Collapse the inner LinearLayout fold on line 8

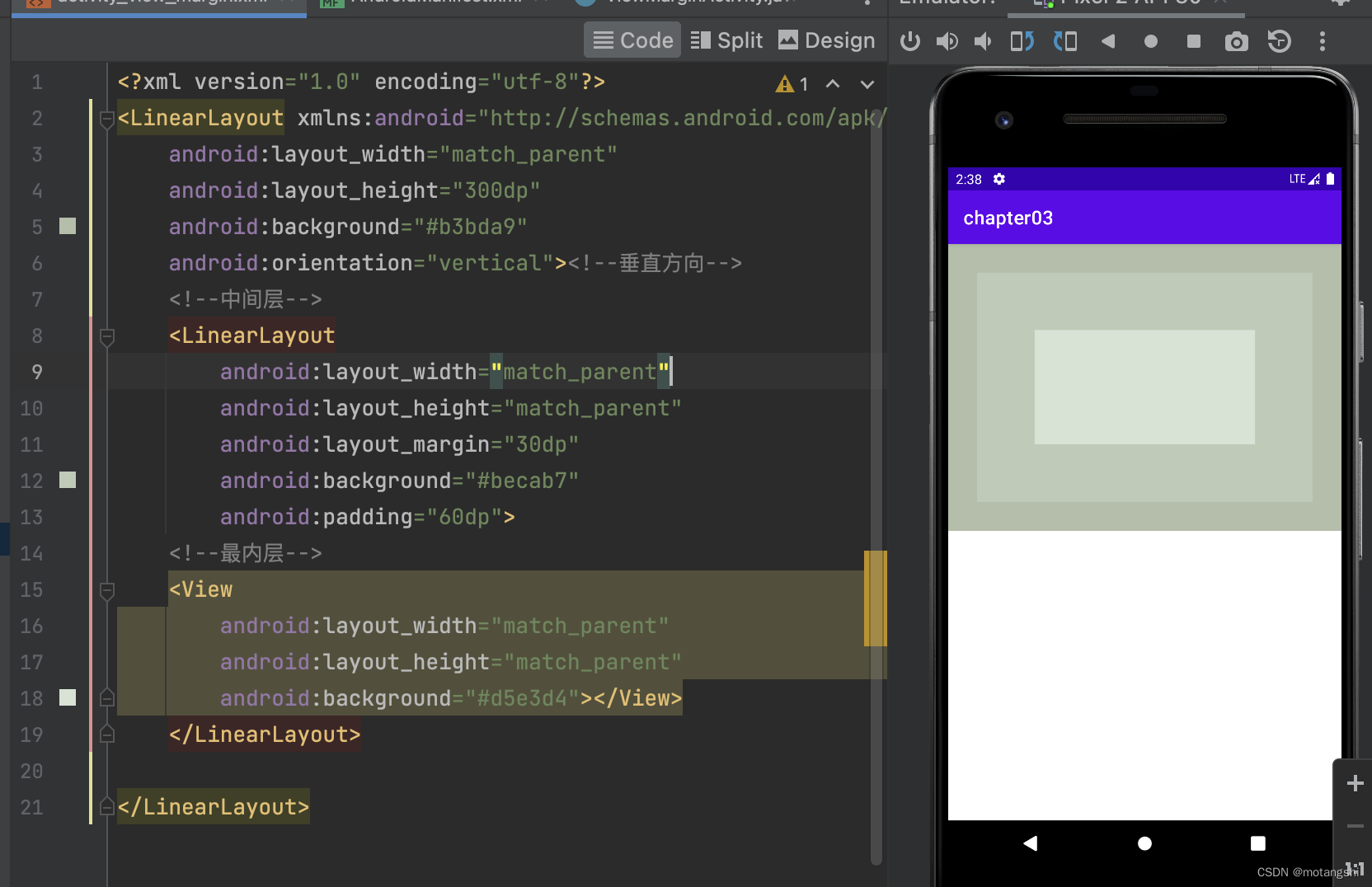pyautogui.click(x=106, y=336)
